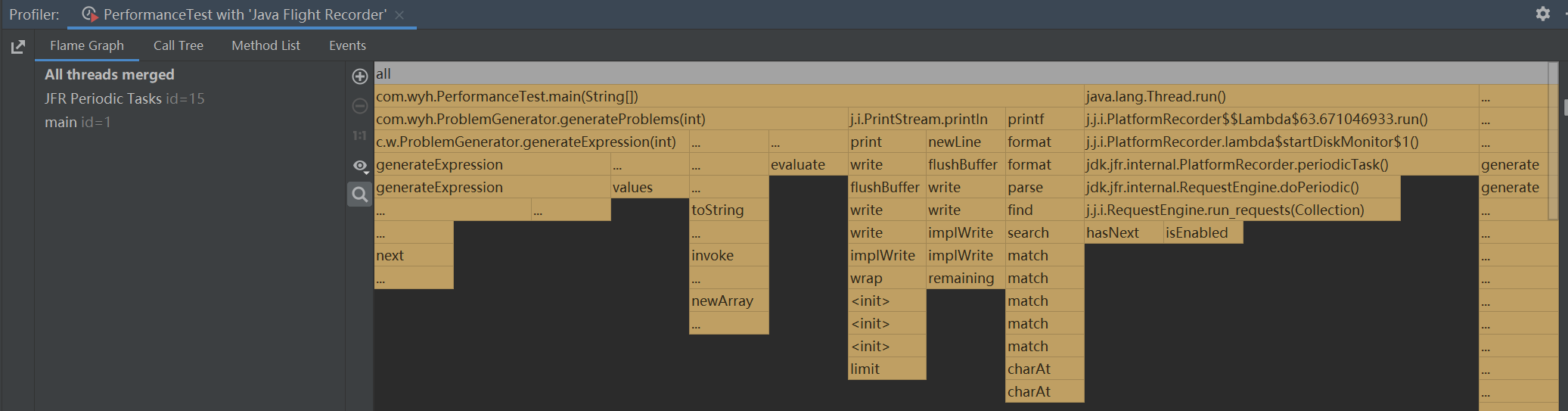Select the main id=1 thread

[77, 122]
